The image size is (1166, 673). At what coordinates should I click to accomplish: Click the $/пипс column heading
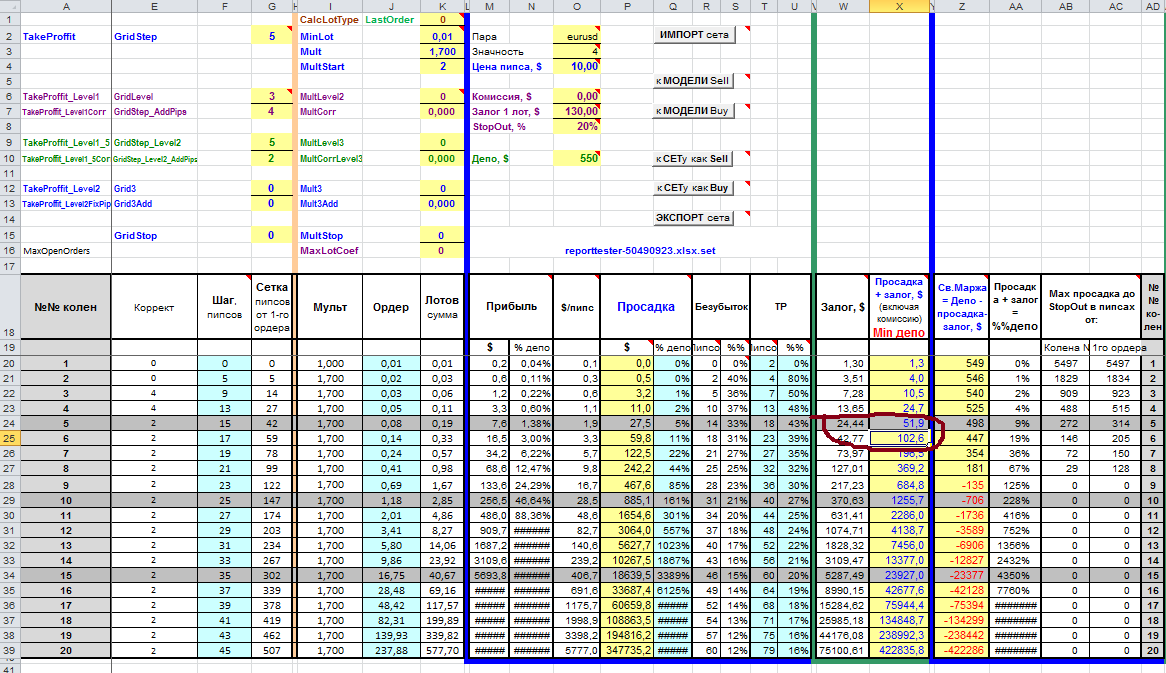point(577,306)
